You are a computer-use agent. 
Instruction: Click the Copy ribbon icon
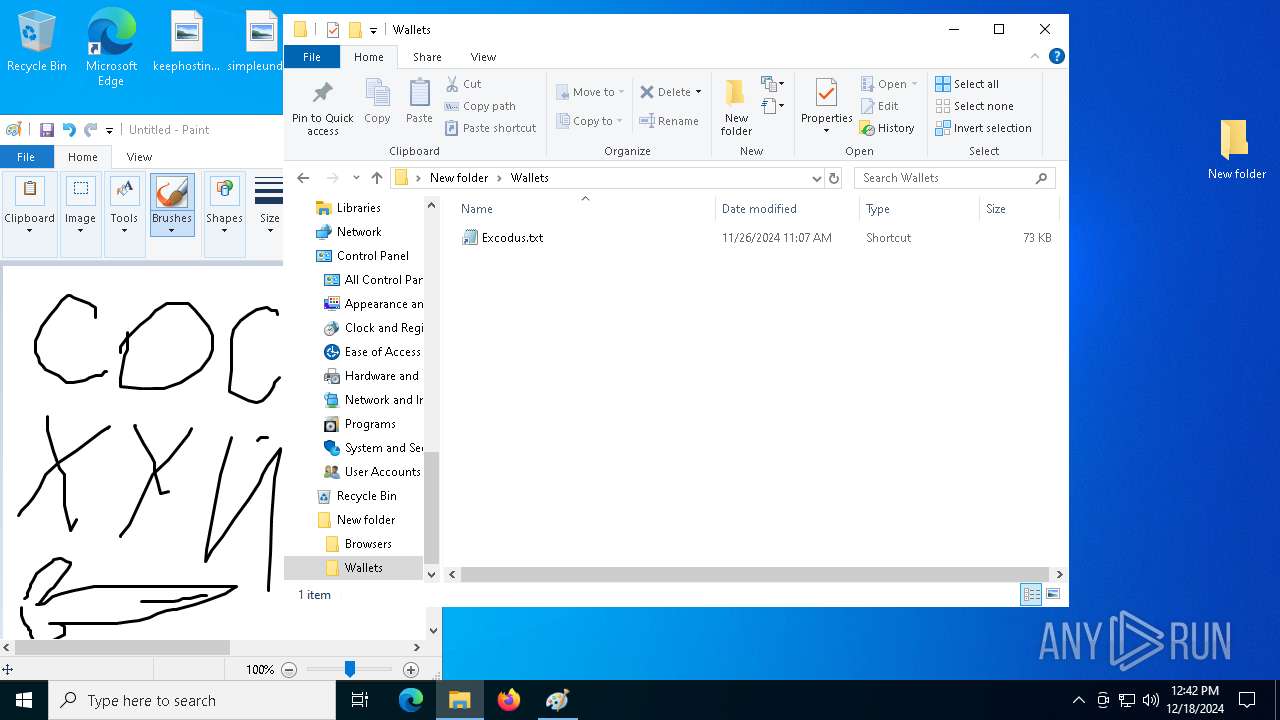[x=377, y=101]
